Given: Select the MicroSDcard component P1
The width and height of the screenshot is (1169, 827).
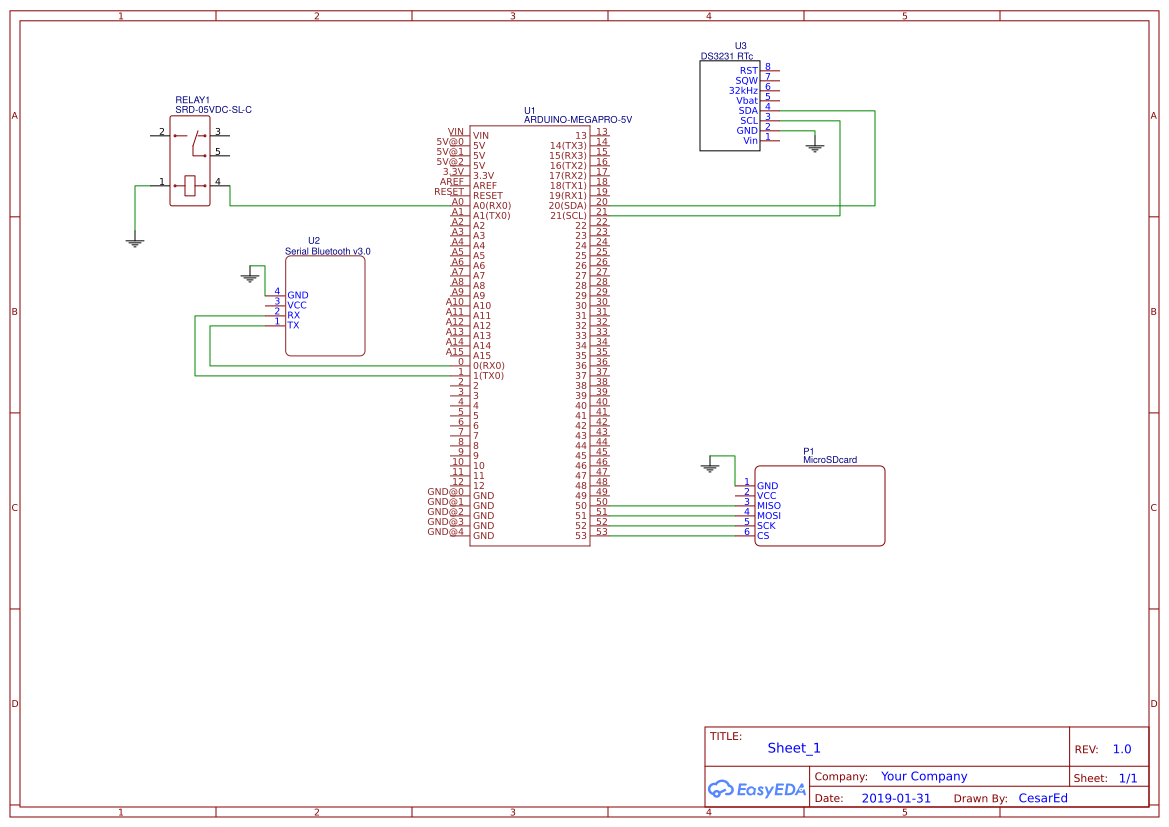Looking at the screenshot, I should point(820,505).
